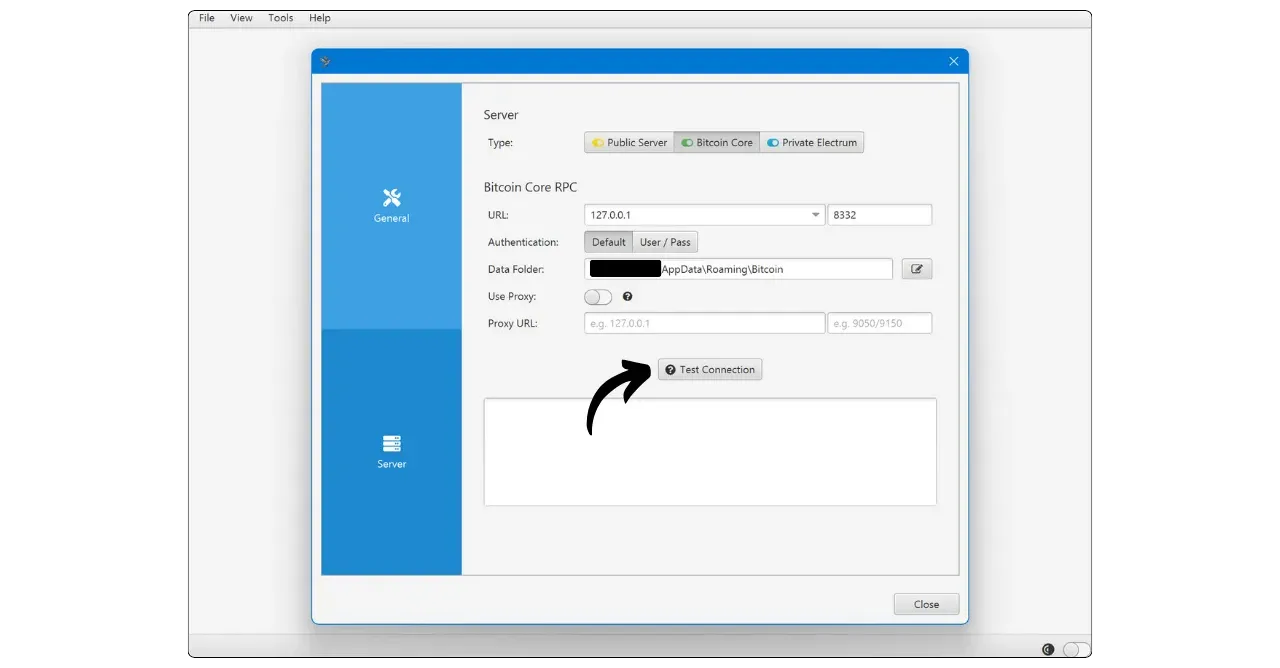This screenshot has height=668, width=1280.
Task: Click the edit Data Folder icon button
Action: click(x=916, y=269)
